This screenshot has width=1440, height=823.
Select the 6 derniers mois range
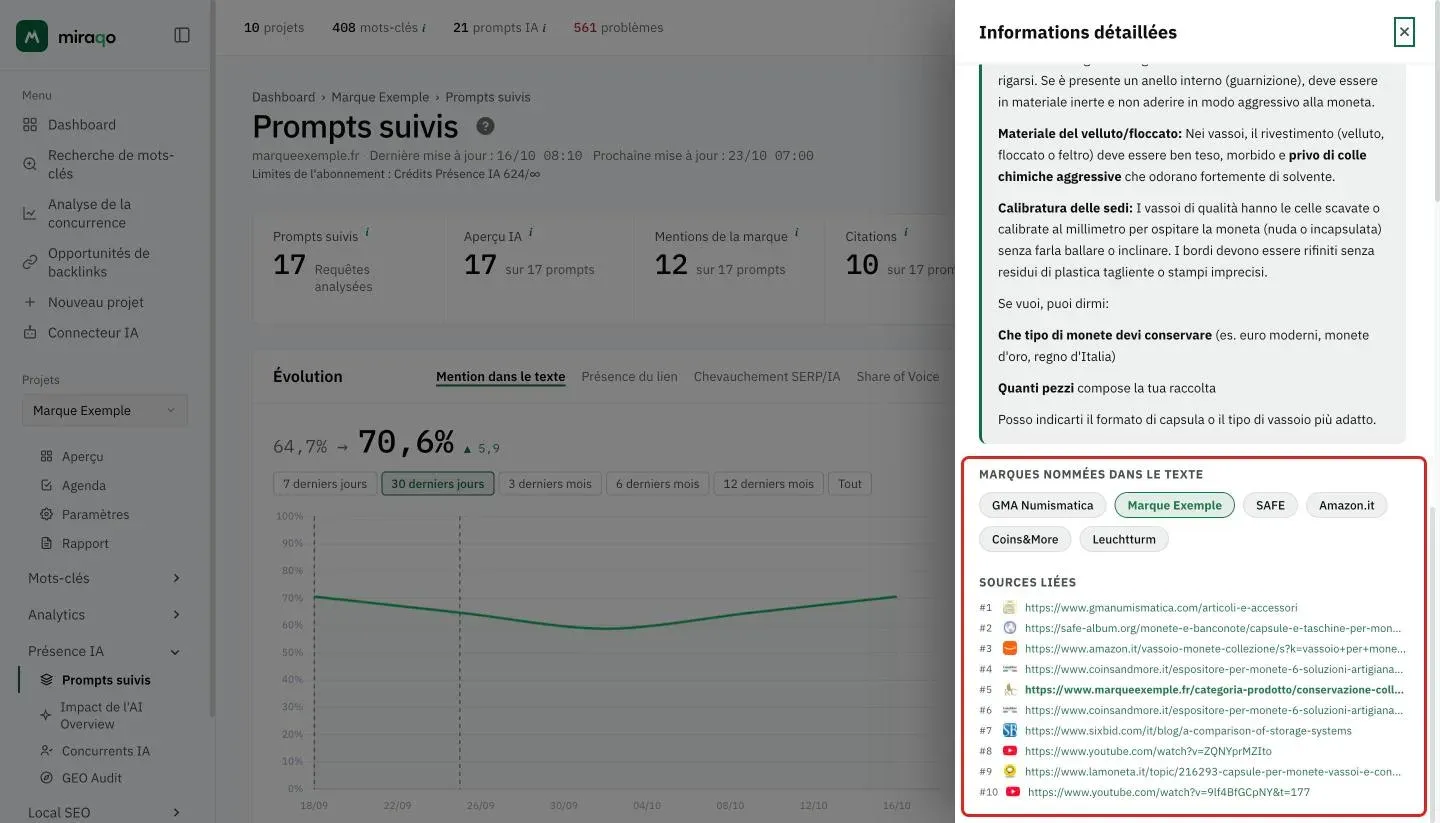[x=657, y=484]
